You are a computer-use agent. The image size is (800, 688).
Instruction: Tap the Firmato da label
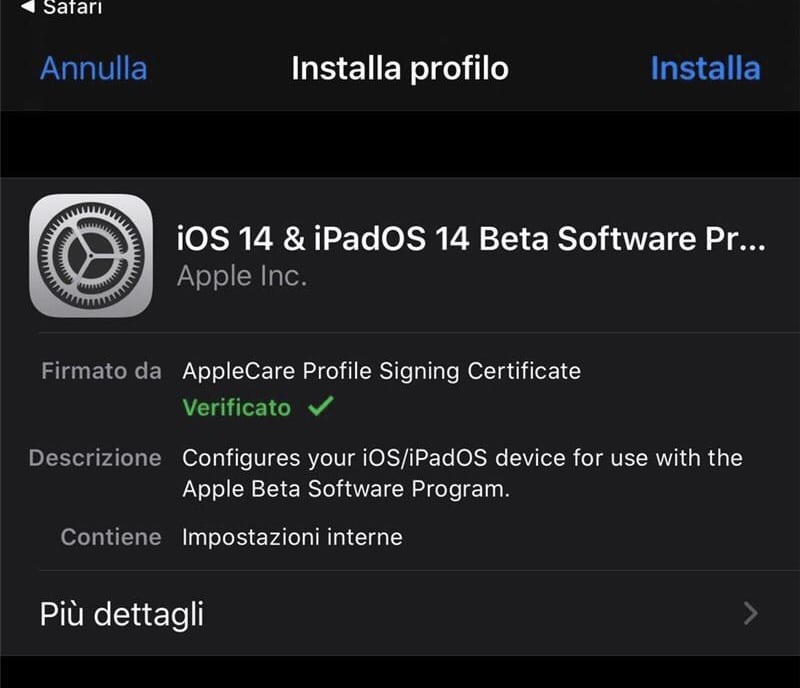101,371
